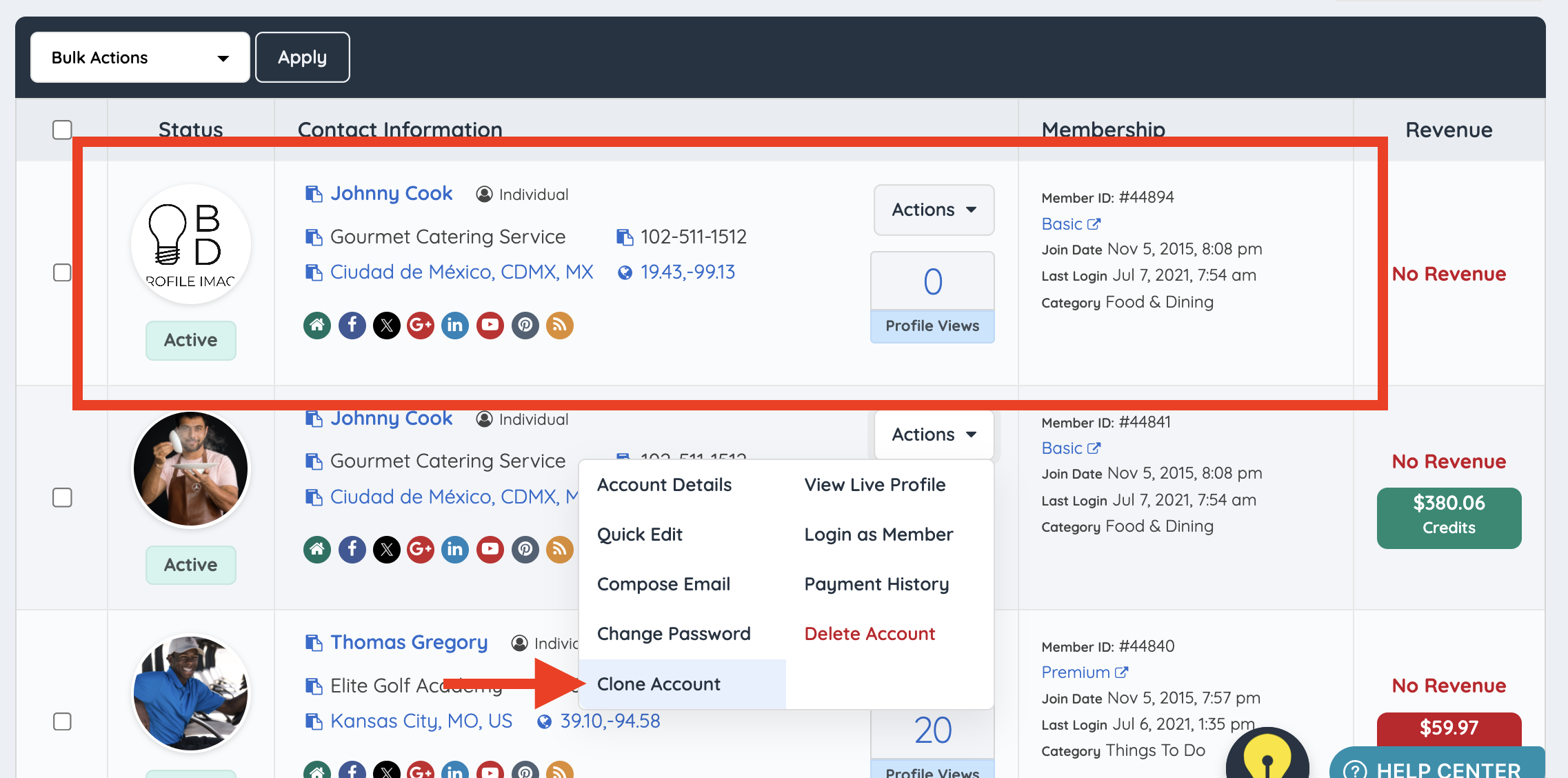Screen dimensions: 1568x778
Task: Open Thomas Gregory member link
Action: tap(409, 642)
